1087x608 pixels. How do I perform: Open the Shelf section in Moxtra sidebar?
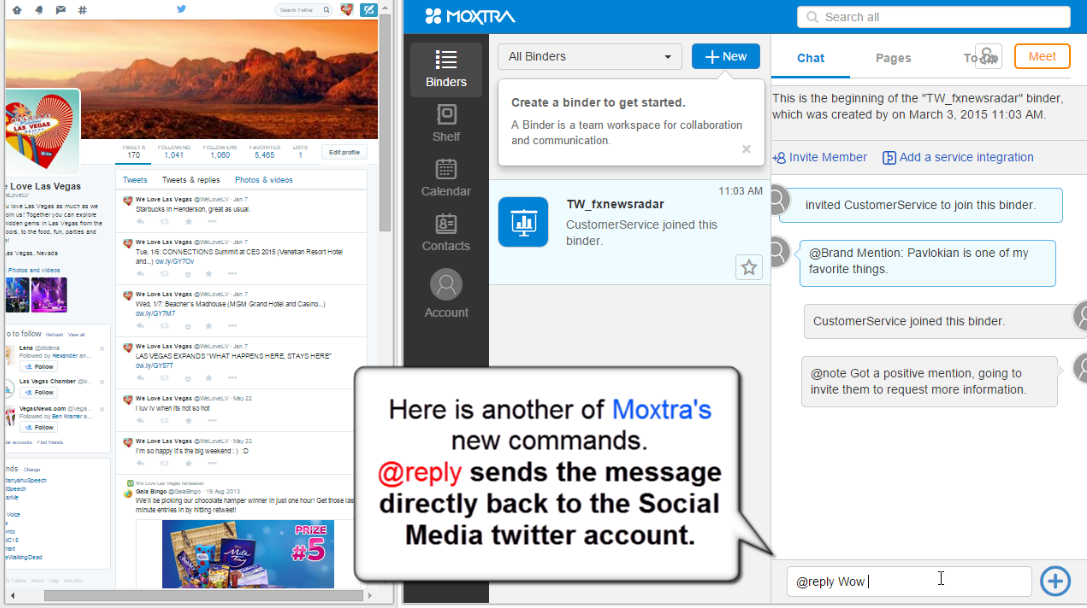(446, 123)
